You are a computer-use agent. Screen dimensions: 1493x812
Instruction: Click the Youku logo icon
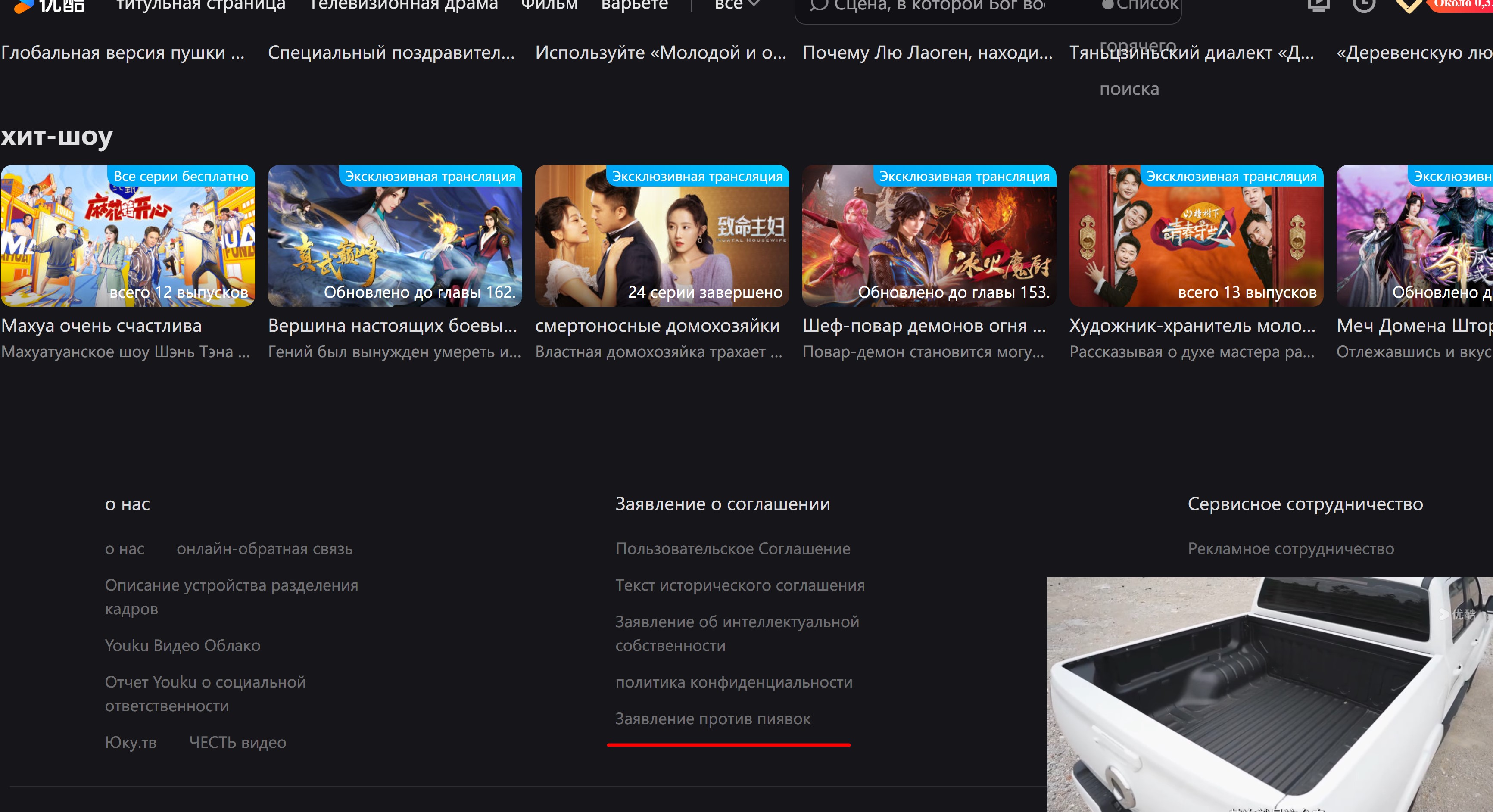49,6
